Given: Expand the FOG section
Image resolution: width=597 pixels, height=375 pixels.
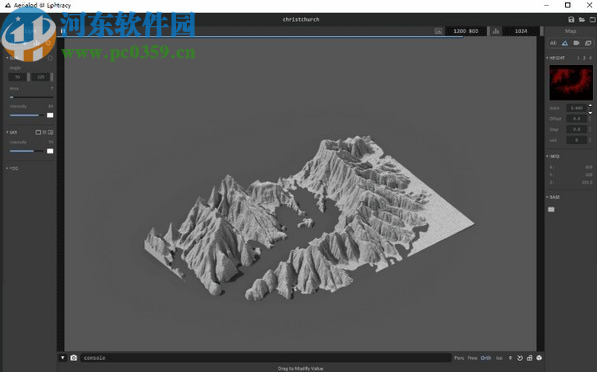Looking at the screenshot, I should click(x=12, y=168).
